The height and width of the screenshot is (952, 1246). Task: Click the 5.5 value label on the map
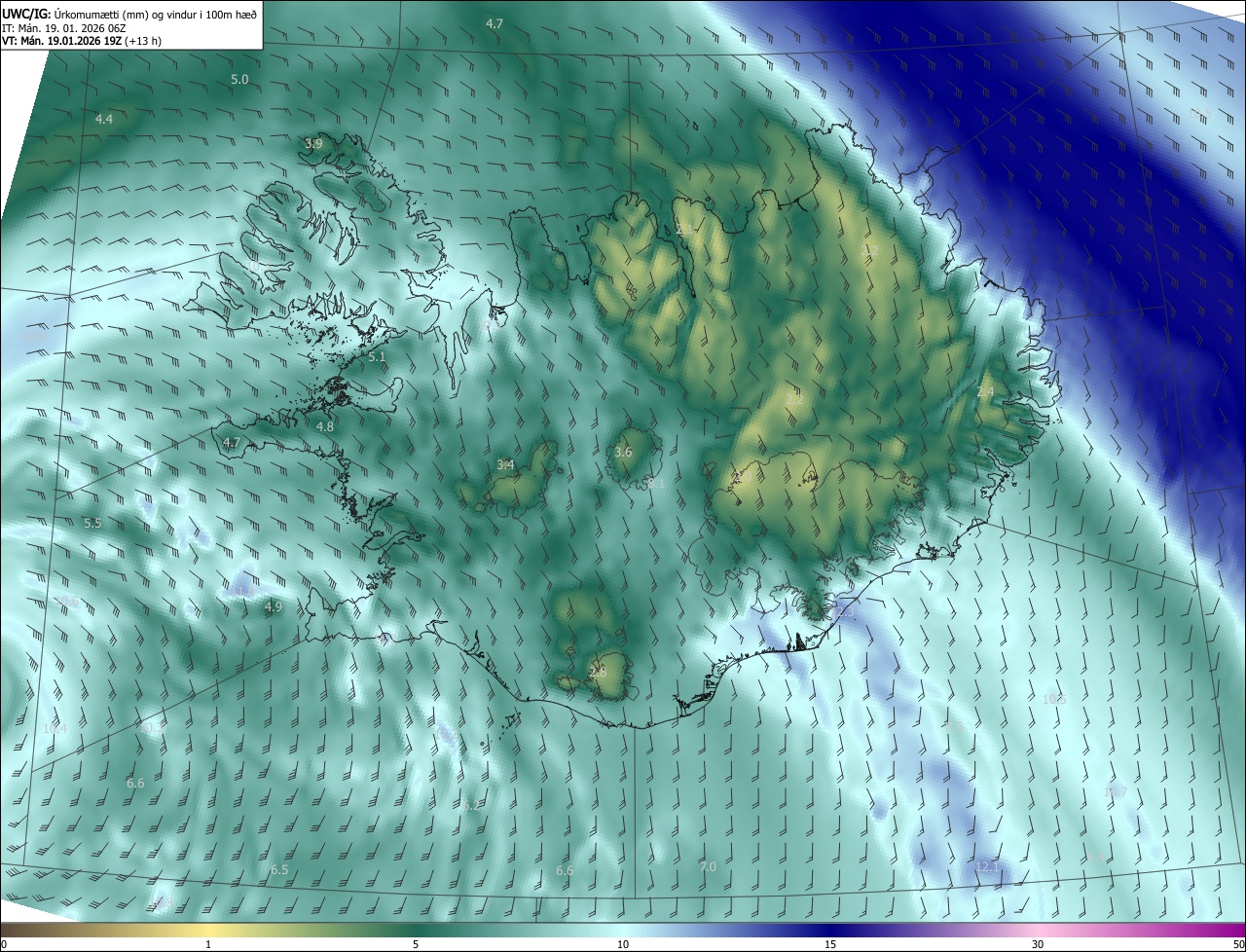(x=92, y=523)
